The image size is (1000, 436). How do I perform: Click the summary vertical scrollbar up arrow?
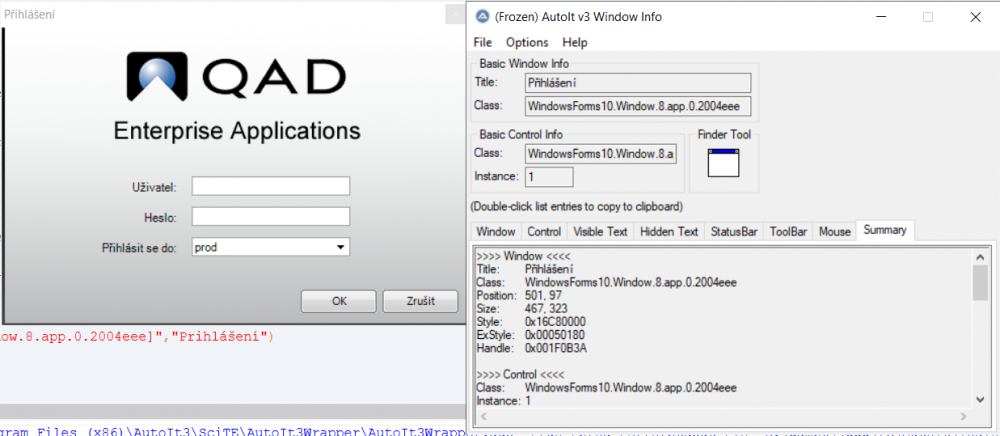click(980, 256)
